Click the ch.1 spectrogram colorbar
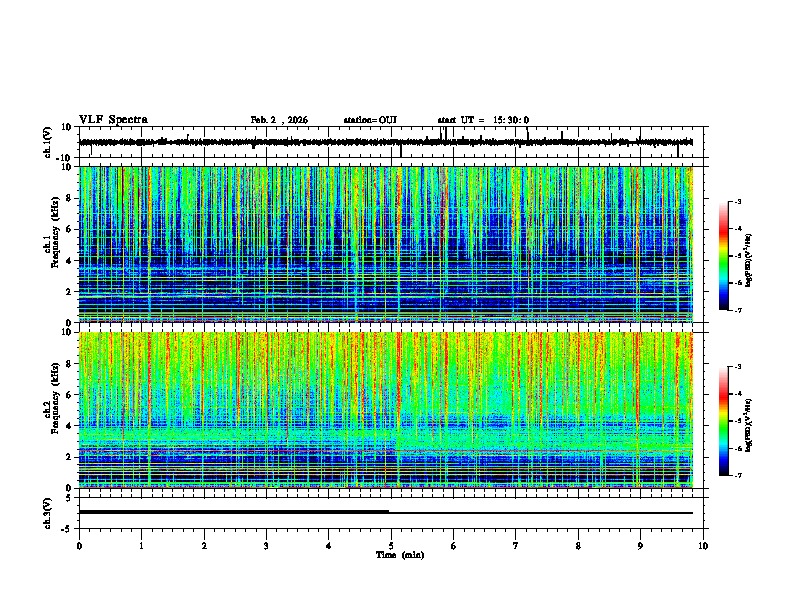The image size is (792, 612). 723,256
